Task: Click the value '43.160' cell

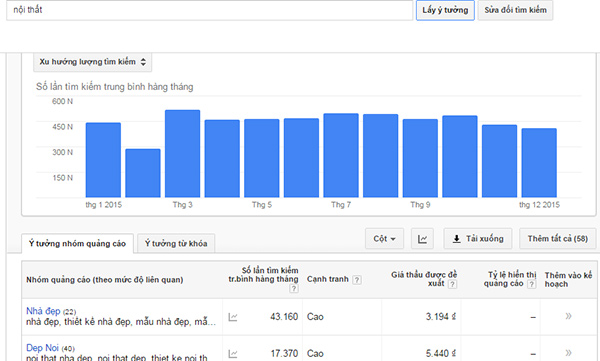Action: [284, 317]
